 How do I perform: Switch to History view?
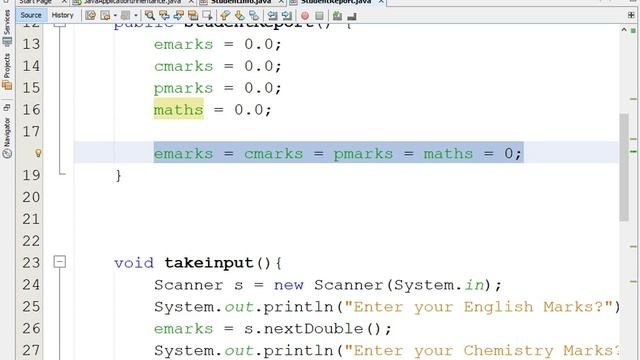(62, 15)
